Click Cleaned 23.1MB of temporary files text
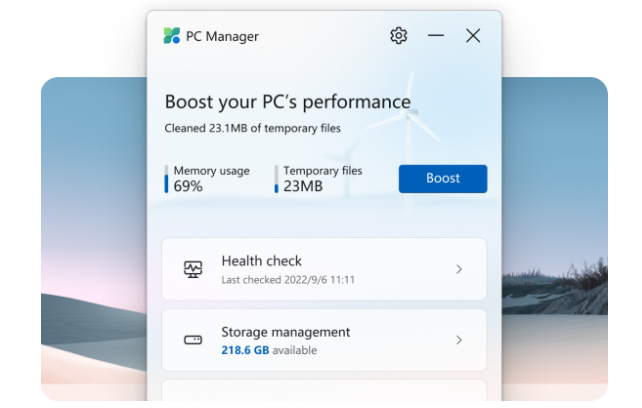The width and height of the screenshot is (642, 408). click(252, 128)
